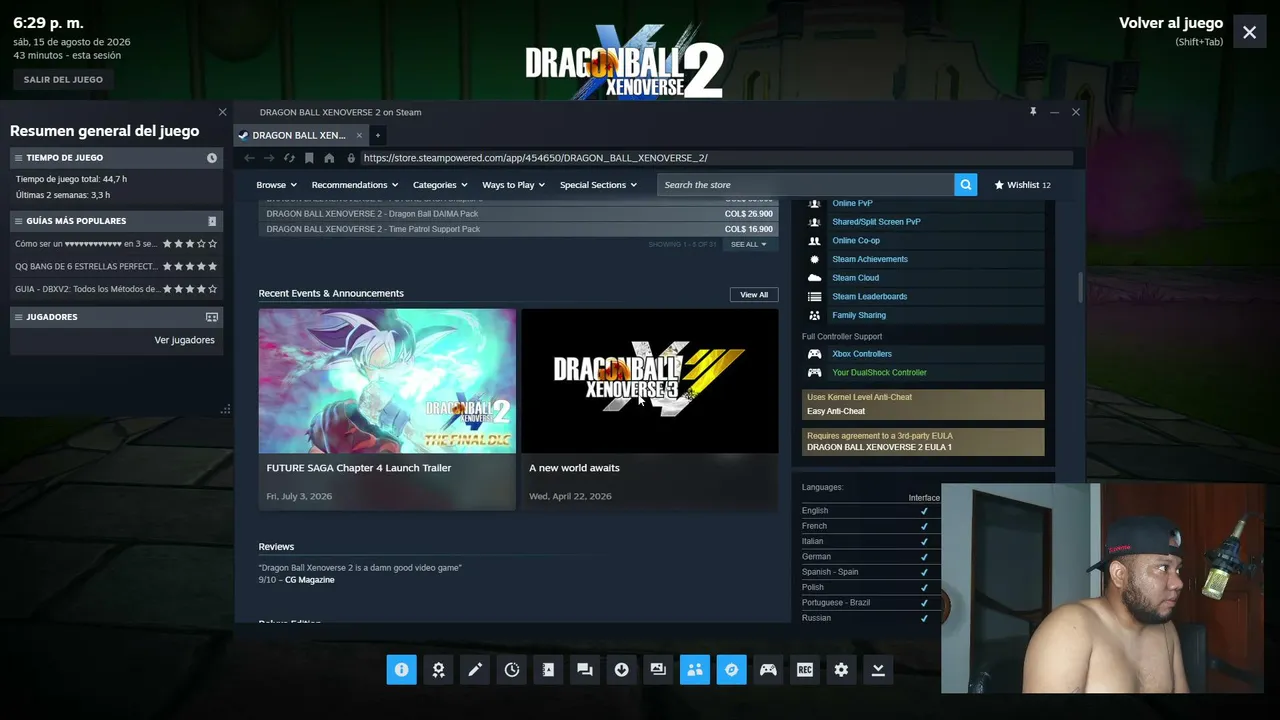This screenshot has height=720, width=1280.
Task: Open the controller settings gamepad icon
Action: [x=768, y=670]
